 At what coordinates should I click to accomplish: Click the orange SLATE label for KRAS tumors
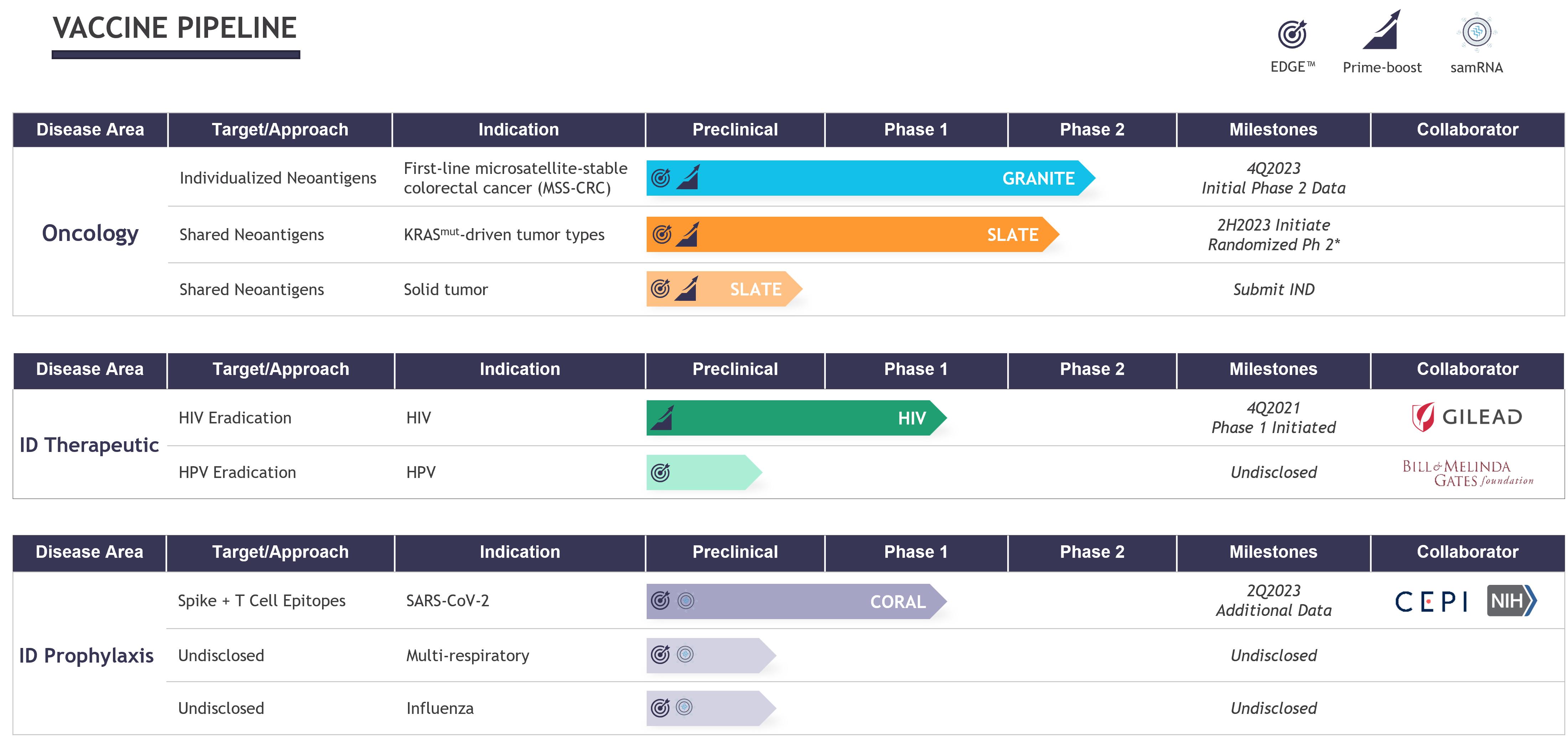click(x=1012, y=235)
